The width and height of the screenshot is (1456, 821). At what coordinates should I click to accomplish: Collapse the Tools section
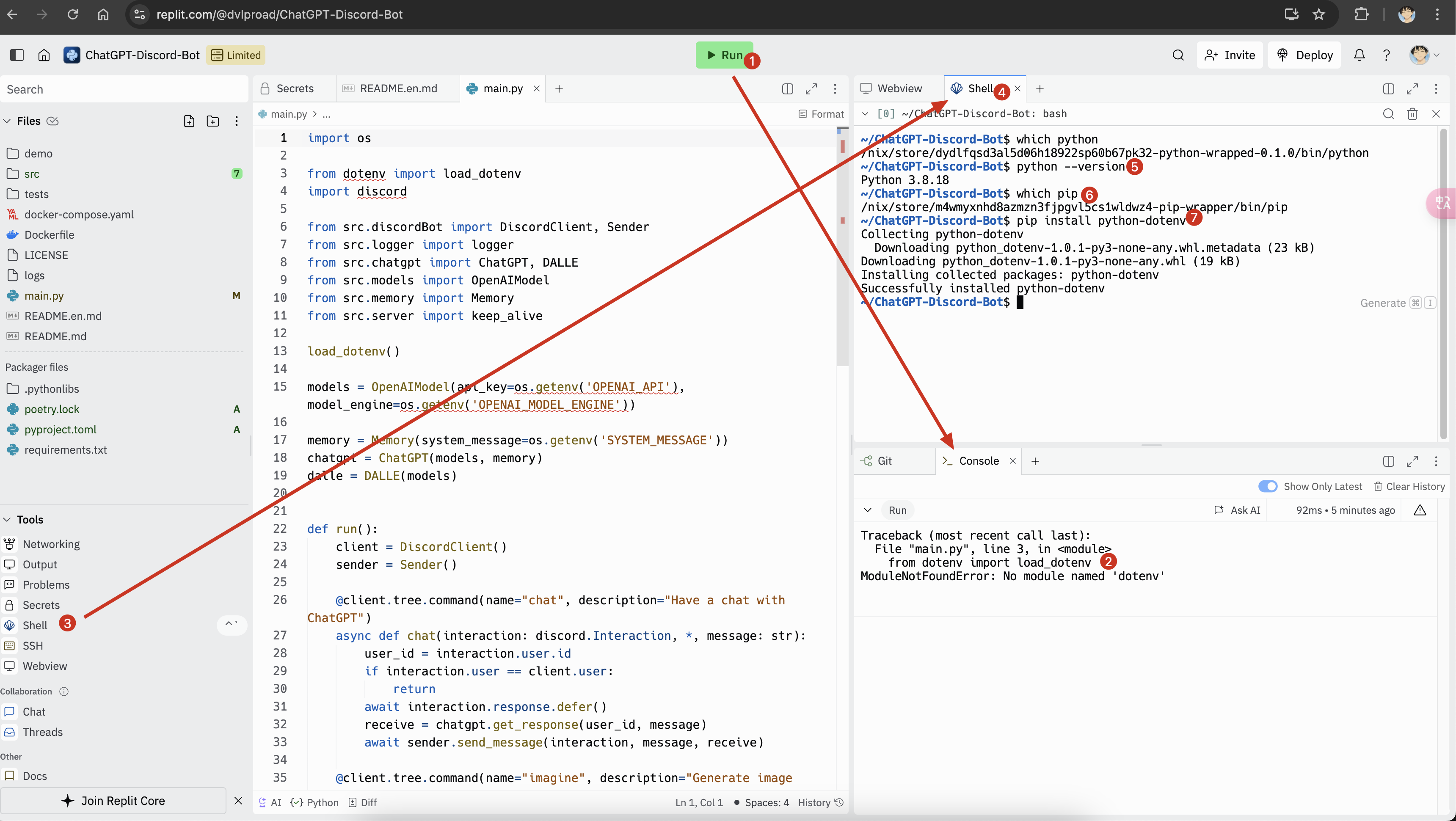click(7, 519)
